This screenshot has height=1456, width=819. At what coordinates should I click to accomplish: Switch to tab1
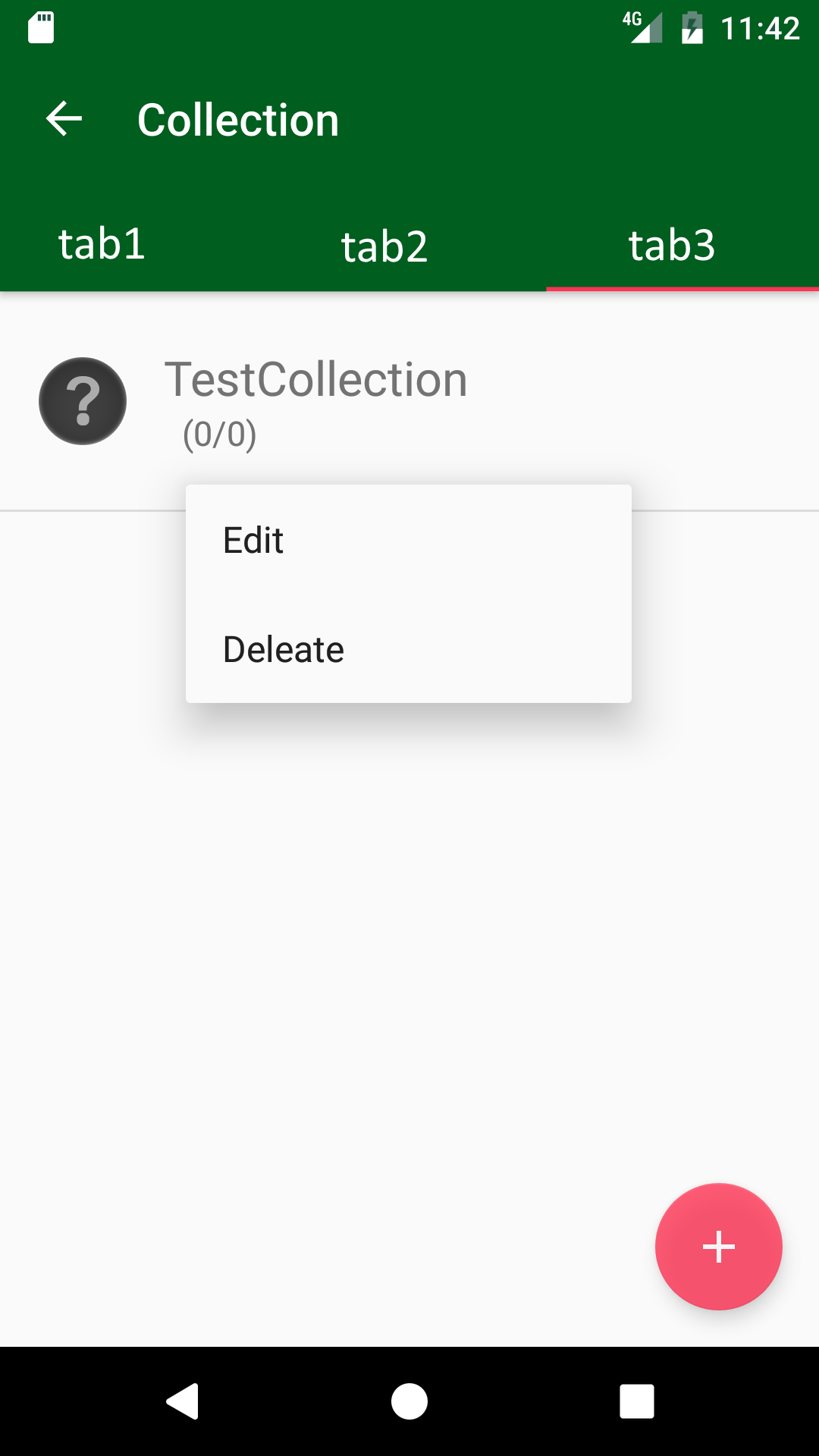click(102, 245)
